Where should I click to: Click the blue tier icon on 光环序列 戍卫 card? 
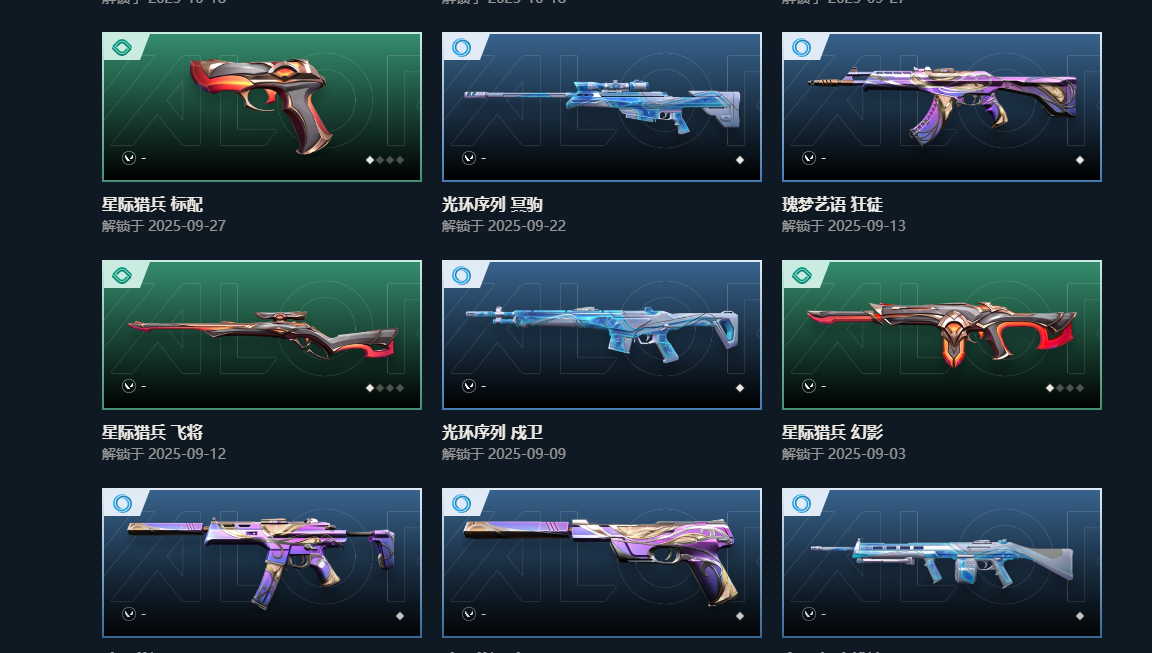(x=461, y=275)
